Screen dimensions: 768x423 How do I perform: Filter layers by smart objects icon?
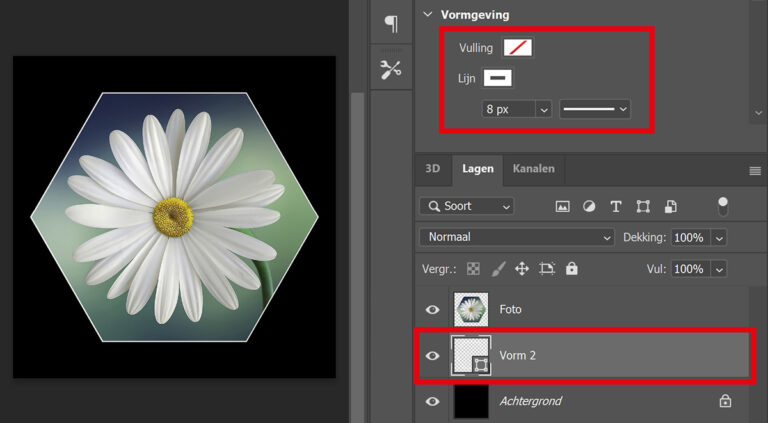[670, 206]
